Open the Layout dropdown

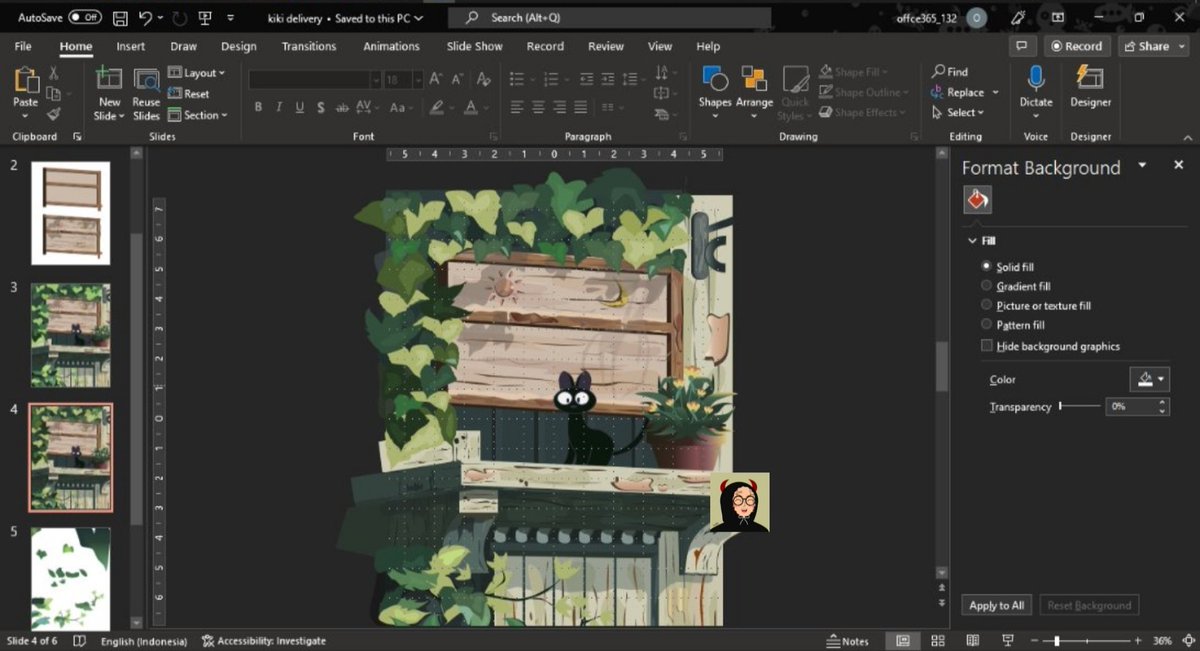(197, 73)
